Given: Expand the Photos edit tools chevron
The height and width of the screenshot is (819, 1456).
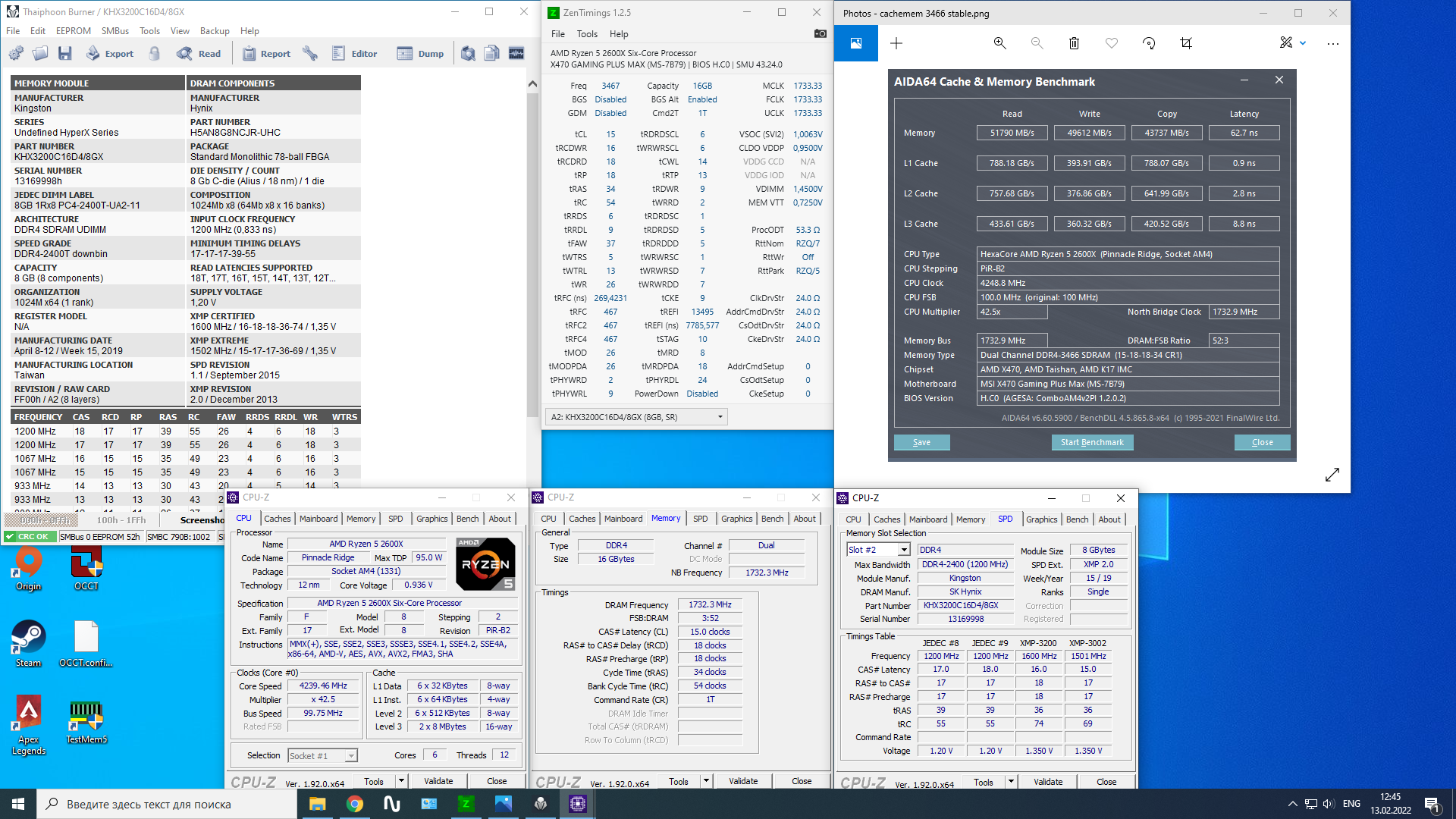Looking at the screenshot, I should point(1303,43).
